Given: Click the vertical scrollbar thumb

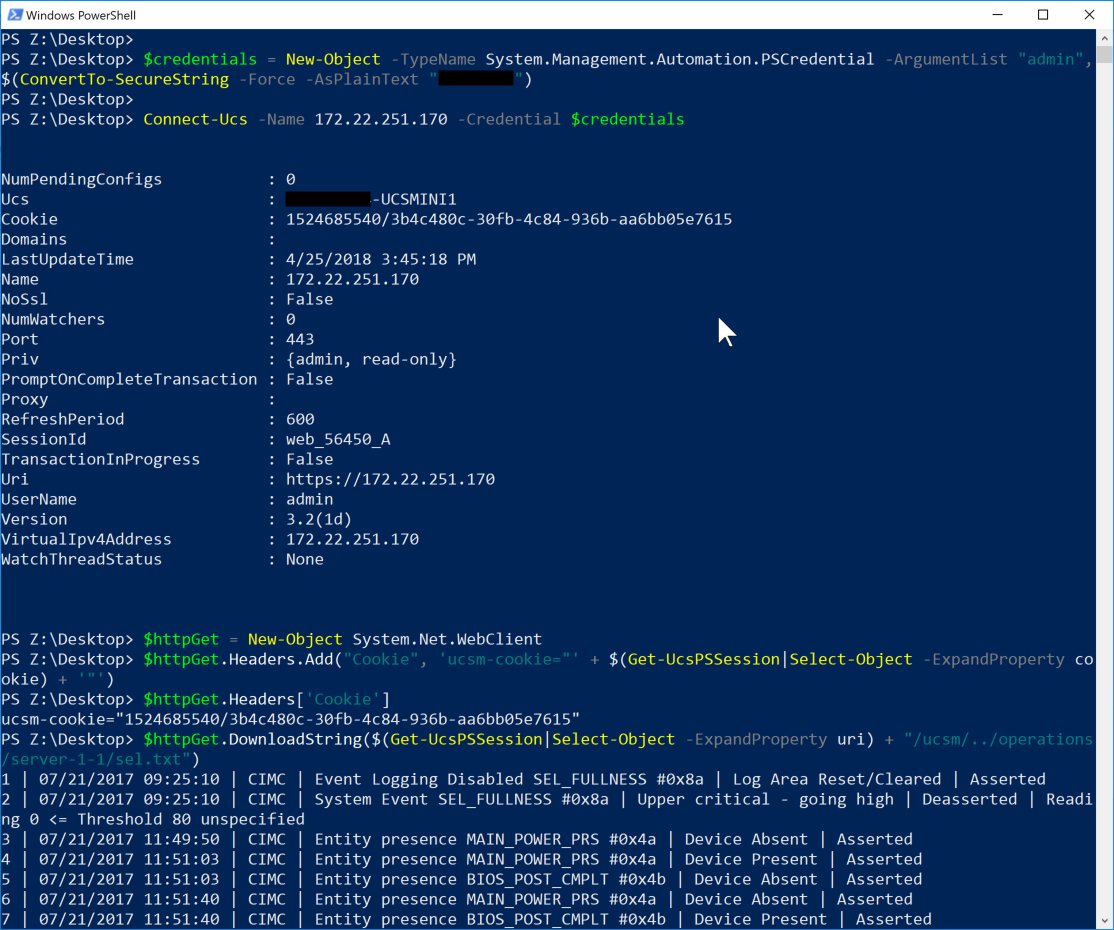Looking at the screenshot, I should [x=1105, y=55].
